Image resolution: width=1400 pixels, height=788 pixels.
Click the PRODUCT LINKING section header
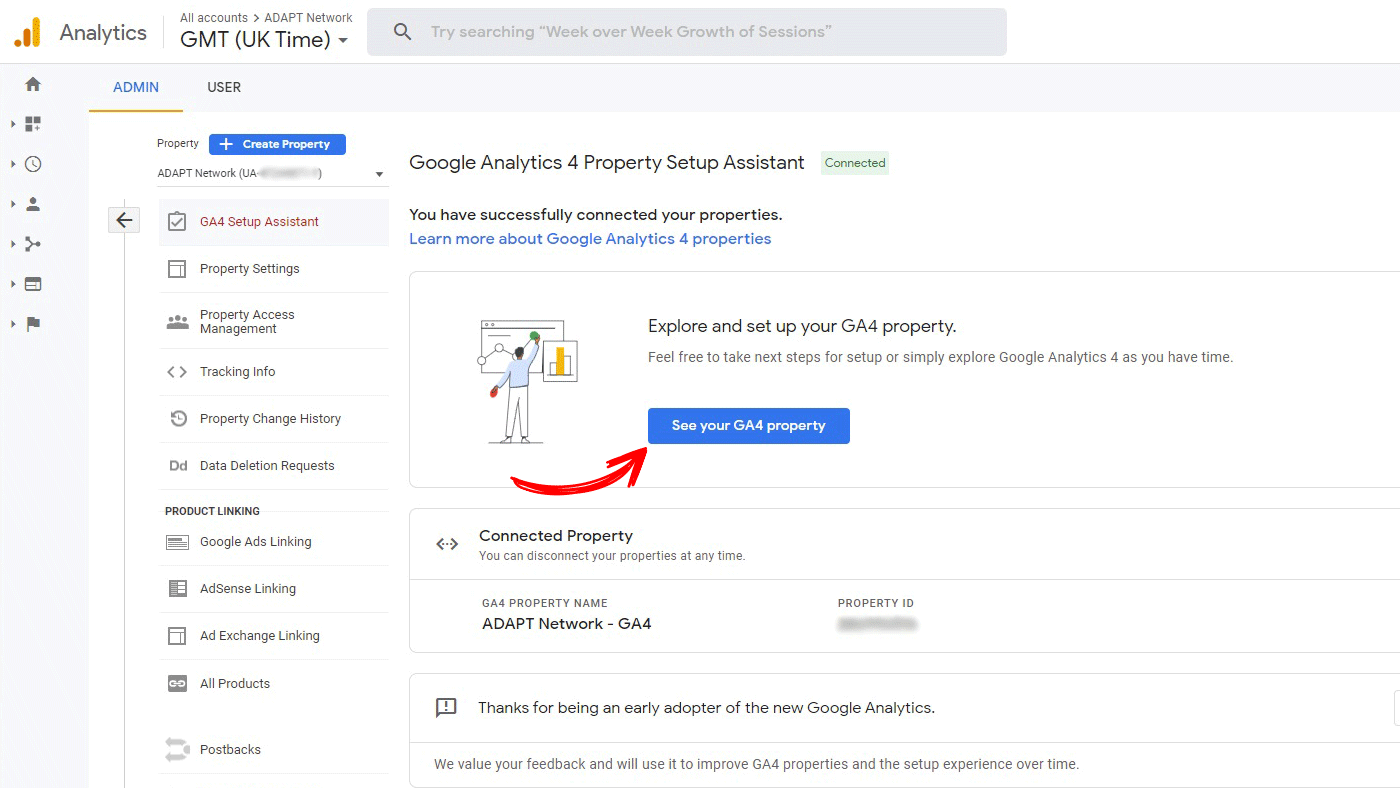coord(212,511)
